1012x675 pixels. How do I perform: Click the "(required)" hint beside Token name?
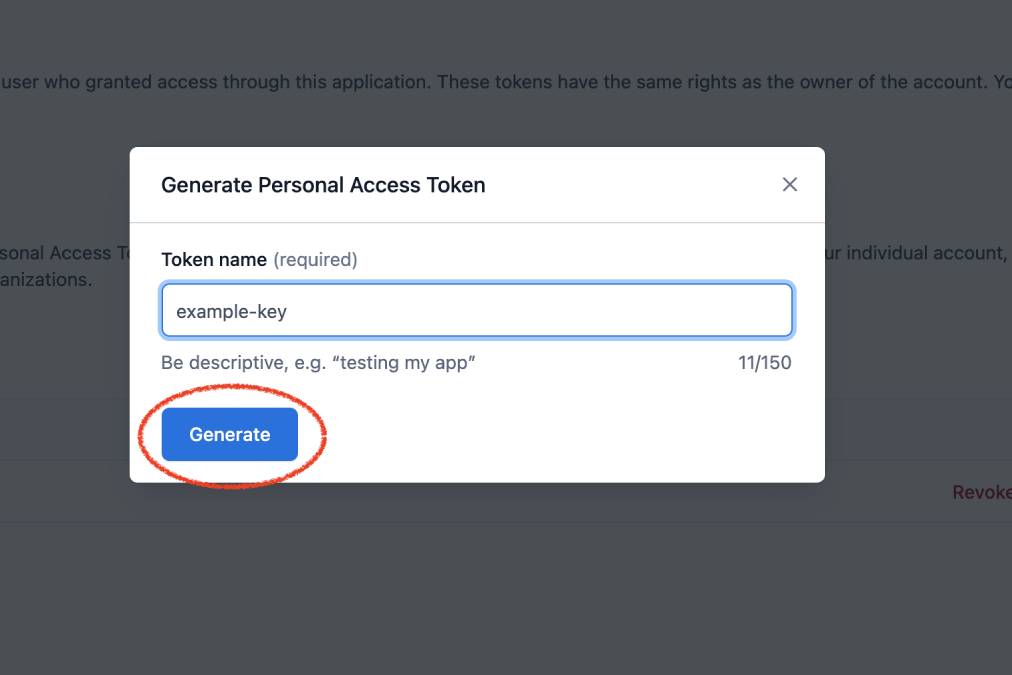click(x=315, y=259)
